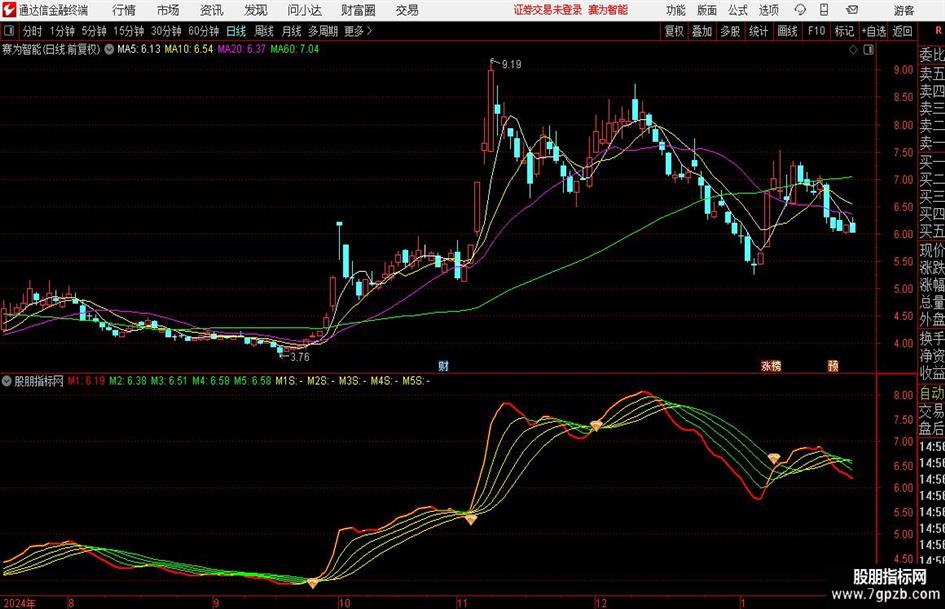Image resolution: width=945 pixels, height=609 pixels.
Task: Click the 预 marker on the chart
Action: click(833, 365)
